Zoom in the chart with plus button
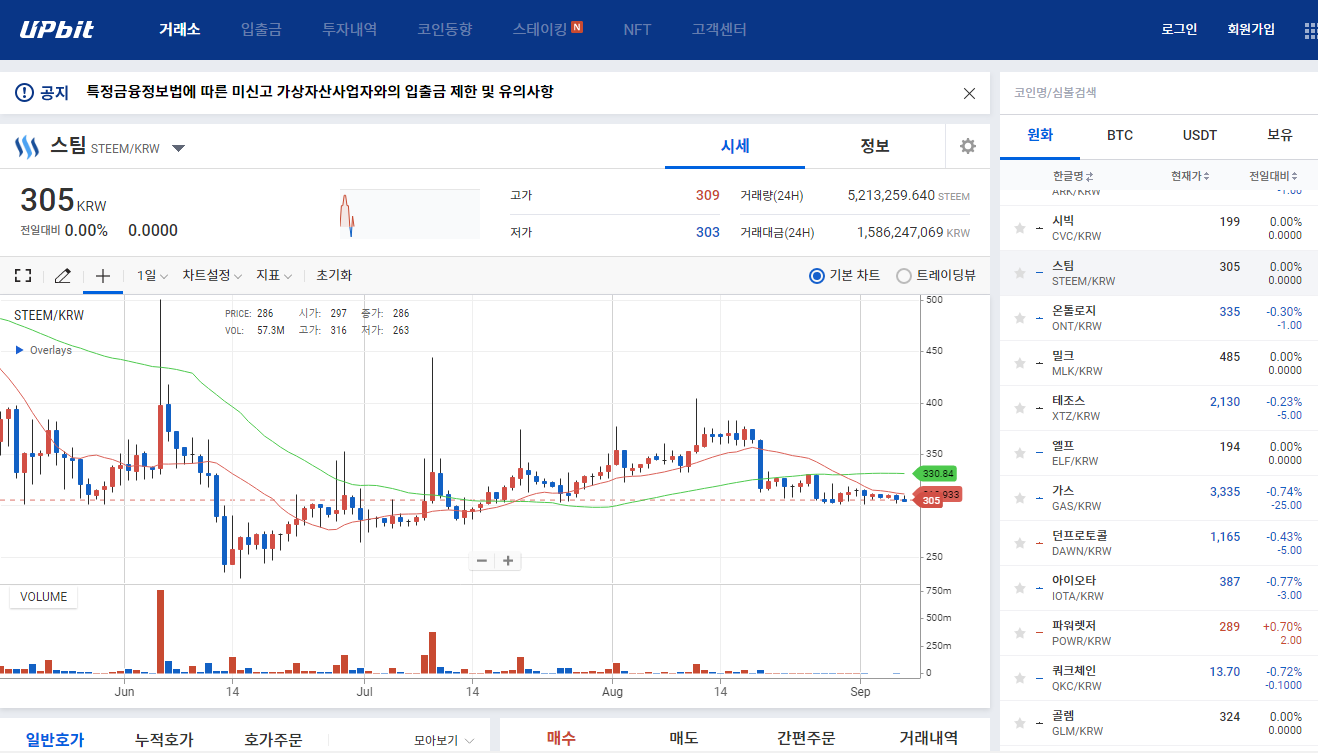 click(508, 560)
